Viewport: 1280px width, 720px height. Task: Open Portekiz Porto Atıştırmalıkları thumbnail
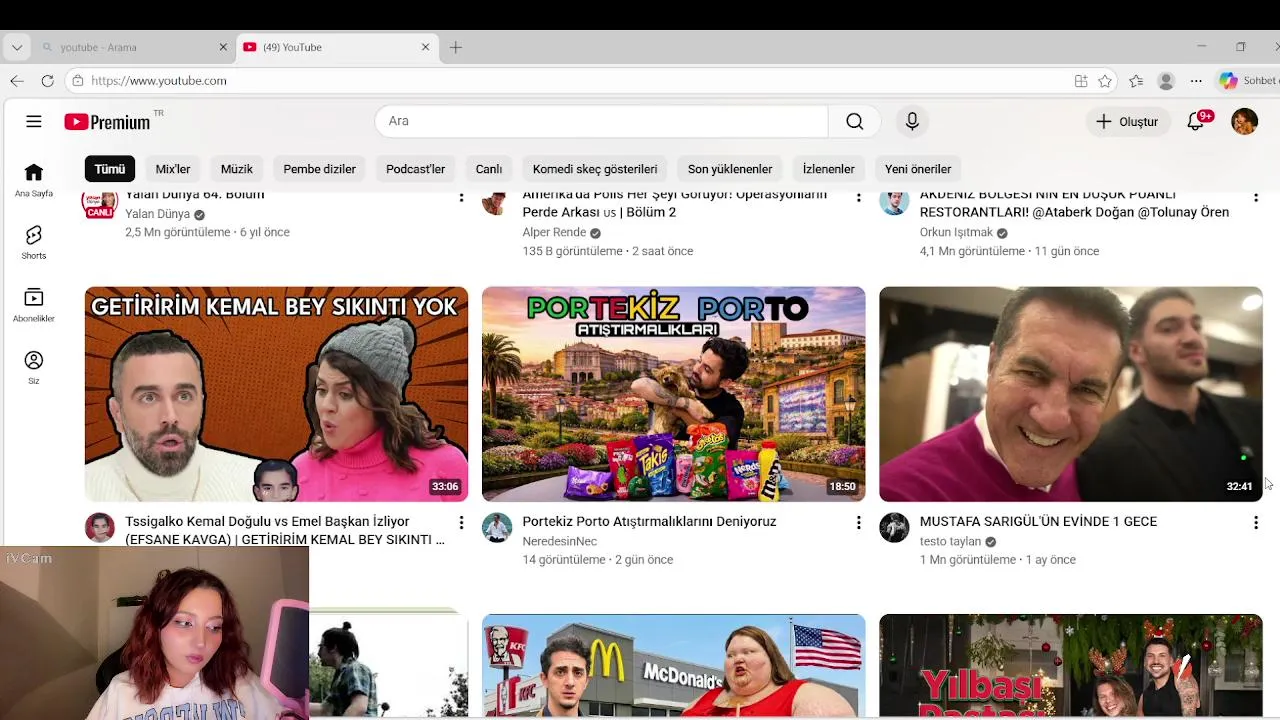click(673, 394)
